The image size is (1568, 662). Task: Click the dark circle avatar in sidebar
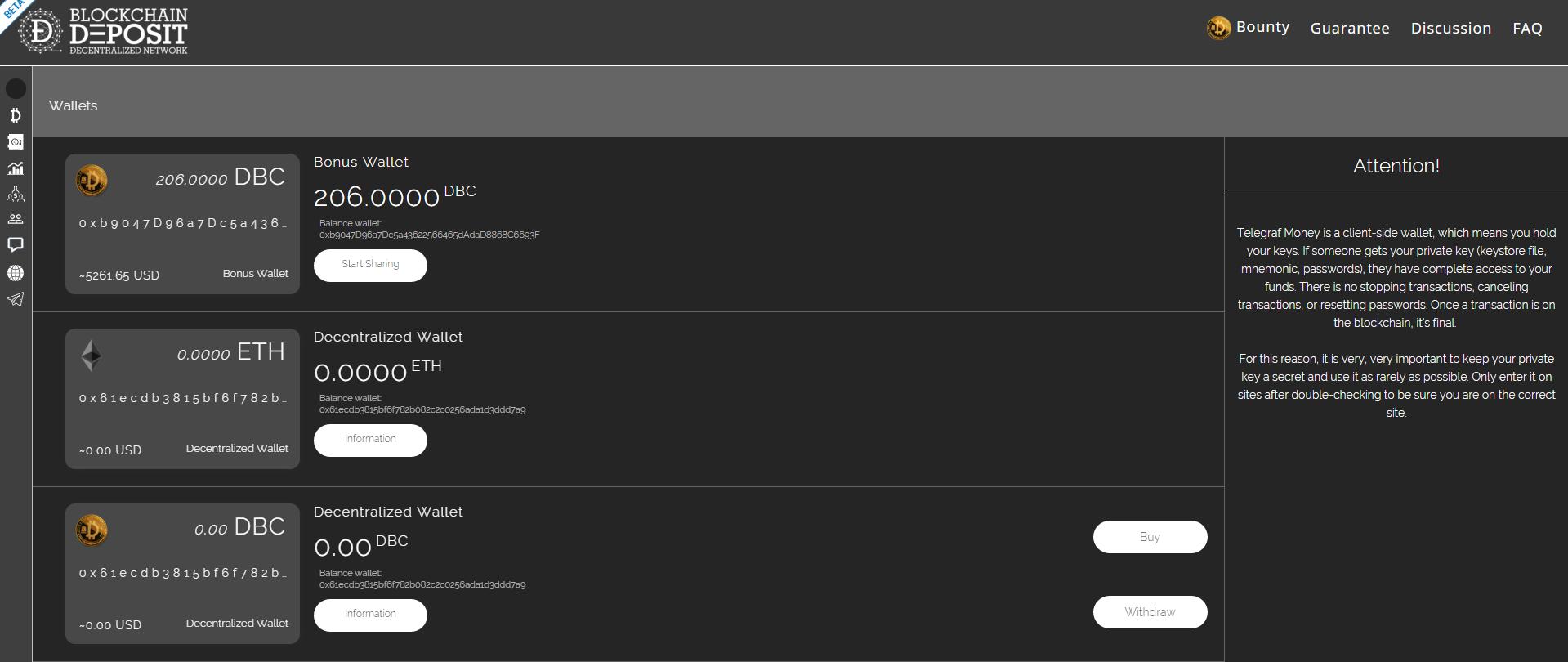16,88
